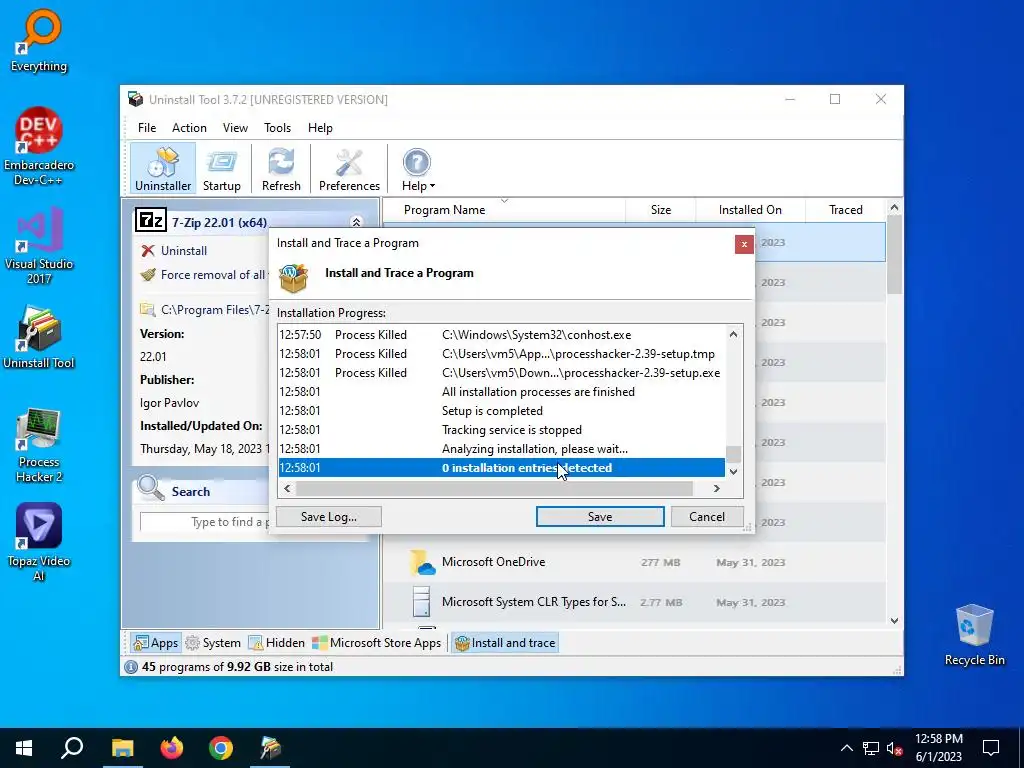This screenshot has height=768, width=1024.
Task: Switch to the Apps tab
Action: click(x=155, y=643)
